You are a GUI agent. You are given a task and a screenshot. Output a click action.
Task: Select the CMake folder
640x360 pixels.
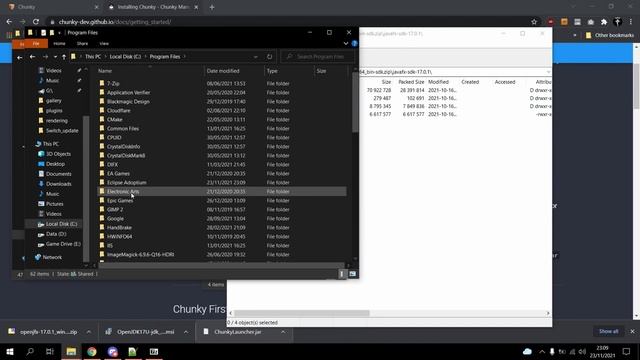(x=114, y=120)
